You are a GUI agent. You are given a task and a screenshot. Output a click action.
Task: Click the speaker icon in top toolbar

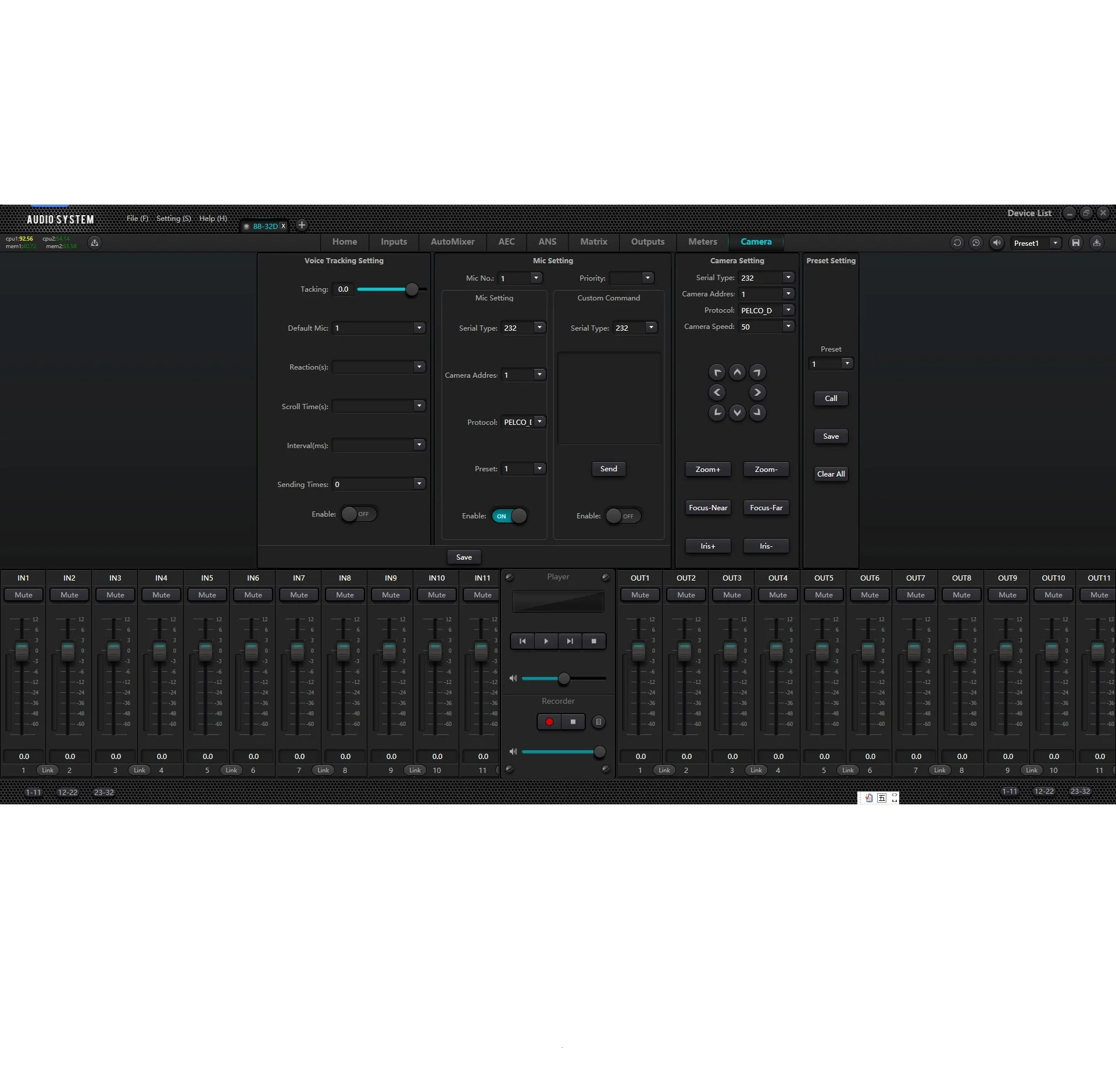(996, 243)
